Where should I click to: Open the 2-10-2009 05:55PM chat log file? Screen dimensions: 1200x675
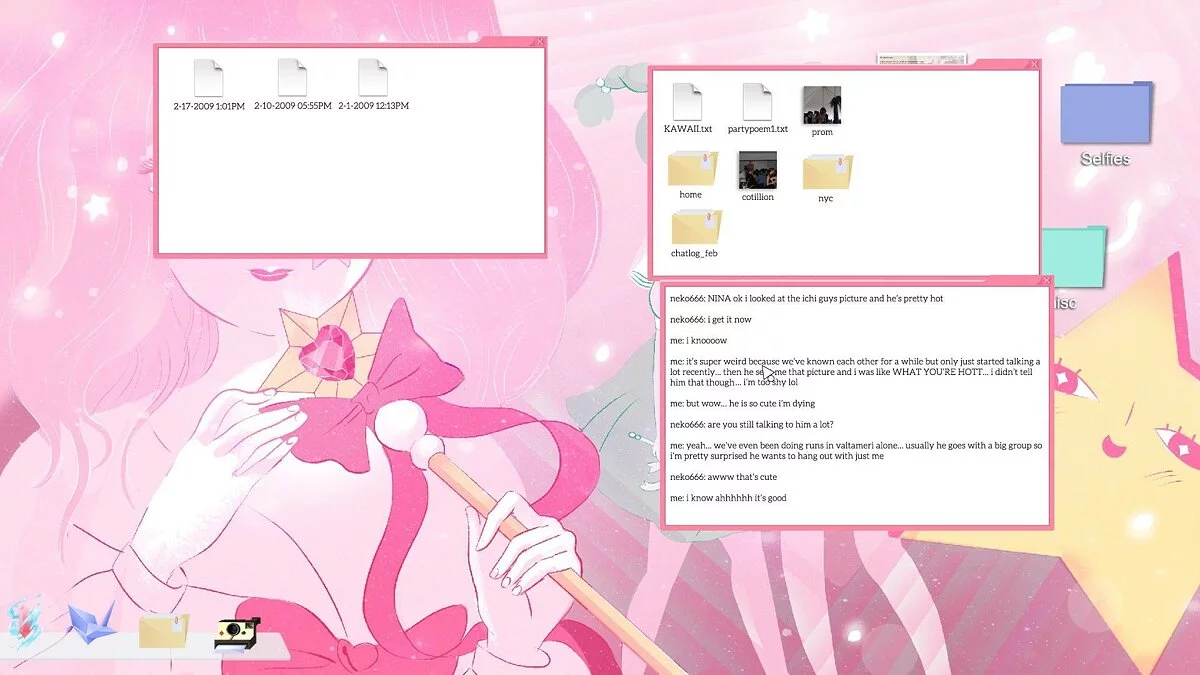[292, 85]
